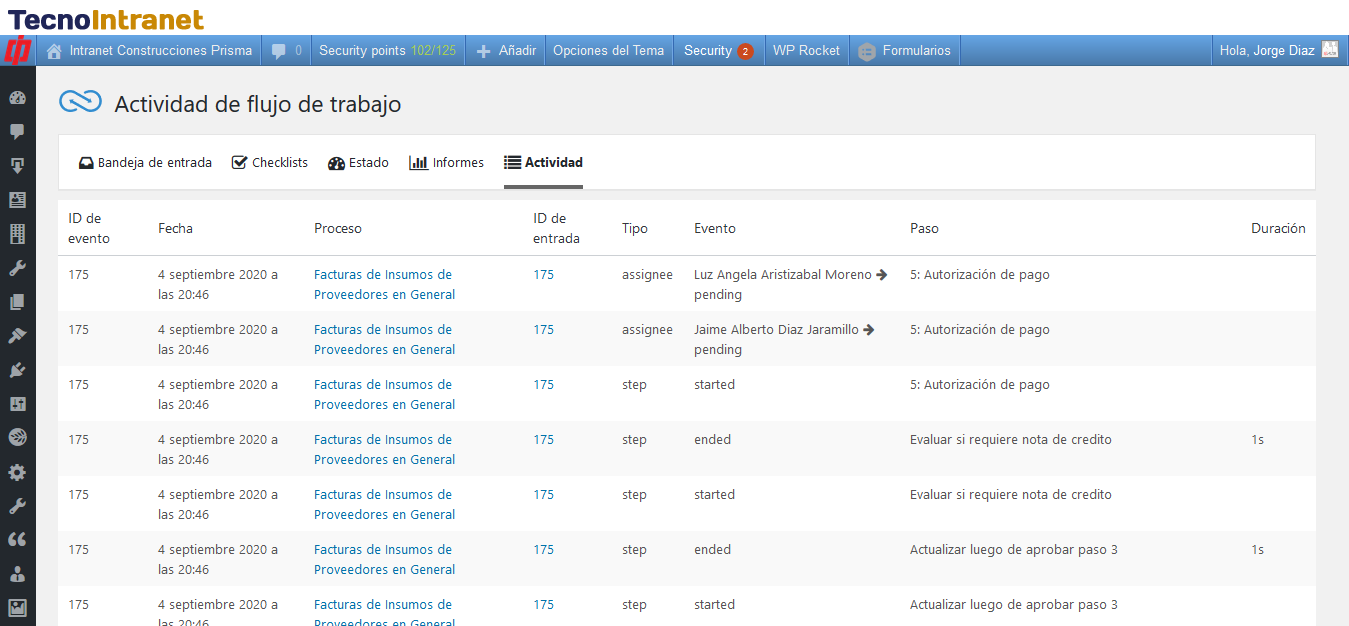Click the settings gear icon in sidebar
Screen dimensions: 1349x626
17,472
